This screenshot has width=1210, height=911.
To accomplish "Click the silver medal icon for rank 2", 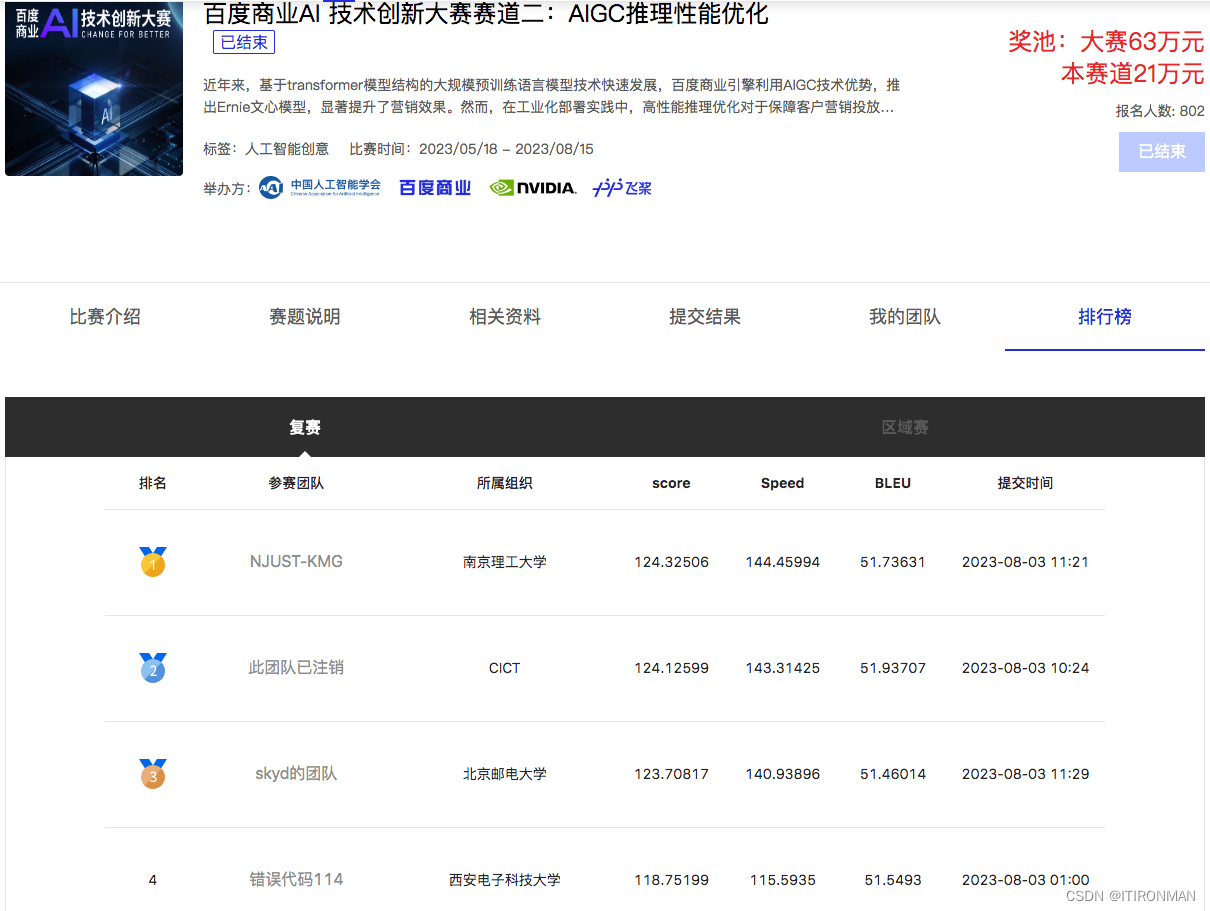I will click(x=152, y=668).
